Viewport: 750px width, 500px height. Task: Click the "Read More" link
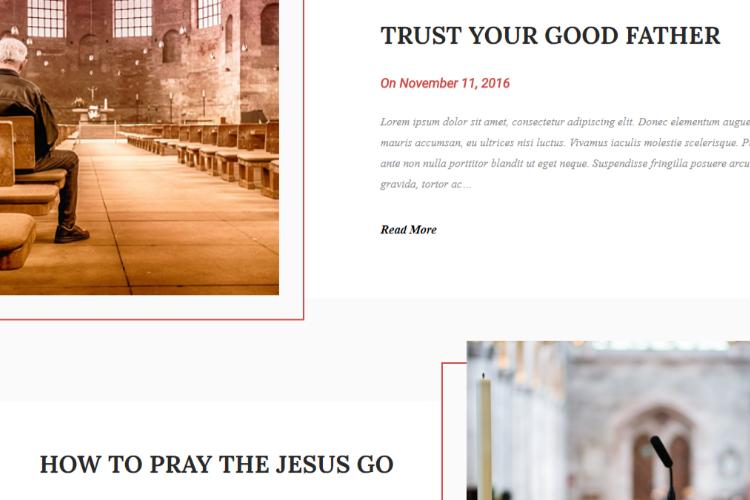(408, 230)
